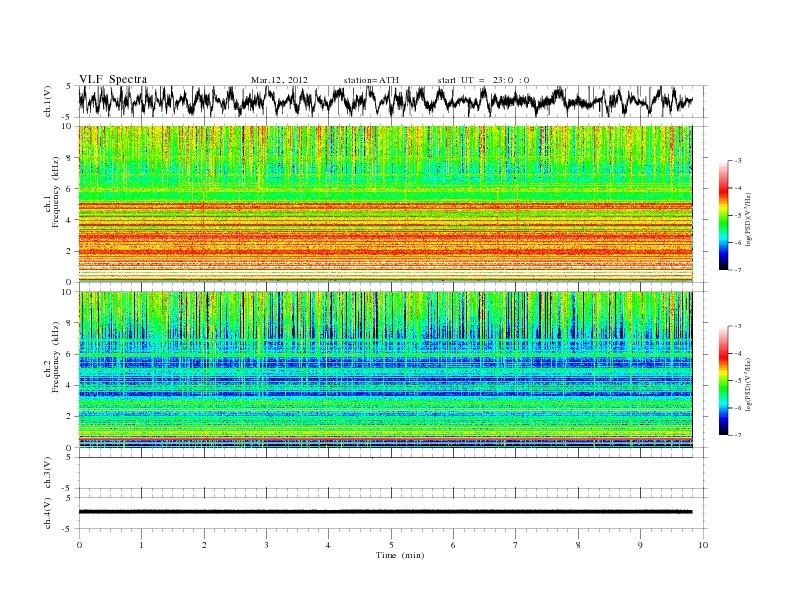
Task: Click the "ch.1(V)" waveform axis label
Action: click(48, 101)
